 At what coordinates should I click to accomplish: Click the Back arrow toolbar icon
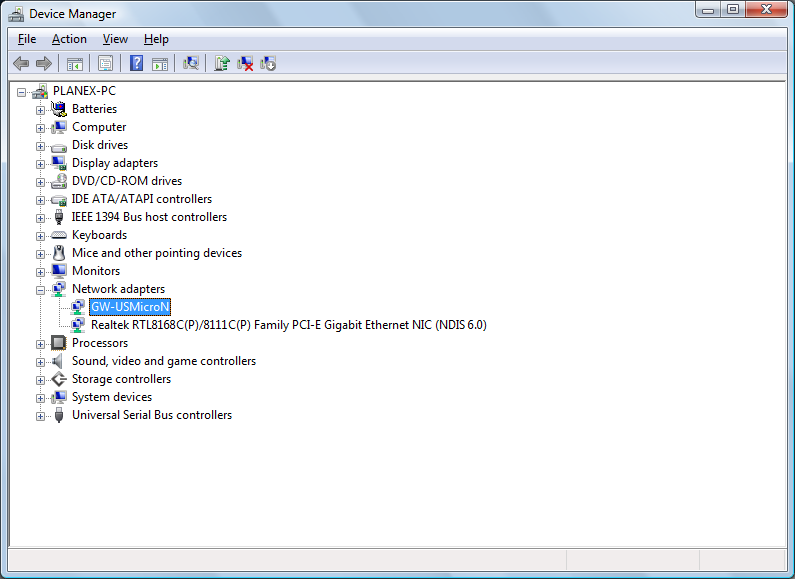coord(21,63)
